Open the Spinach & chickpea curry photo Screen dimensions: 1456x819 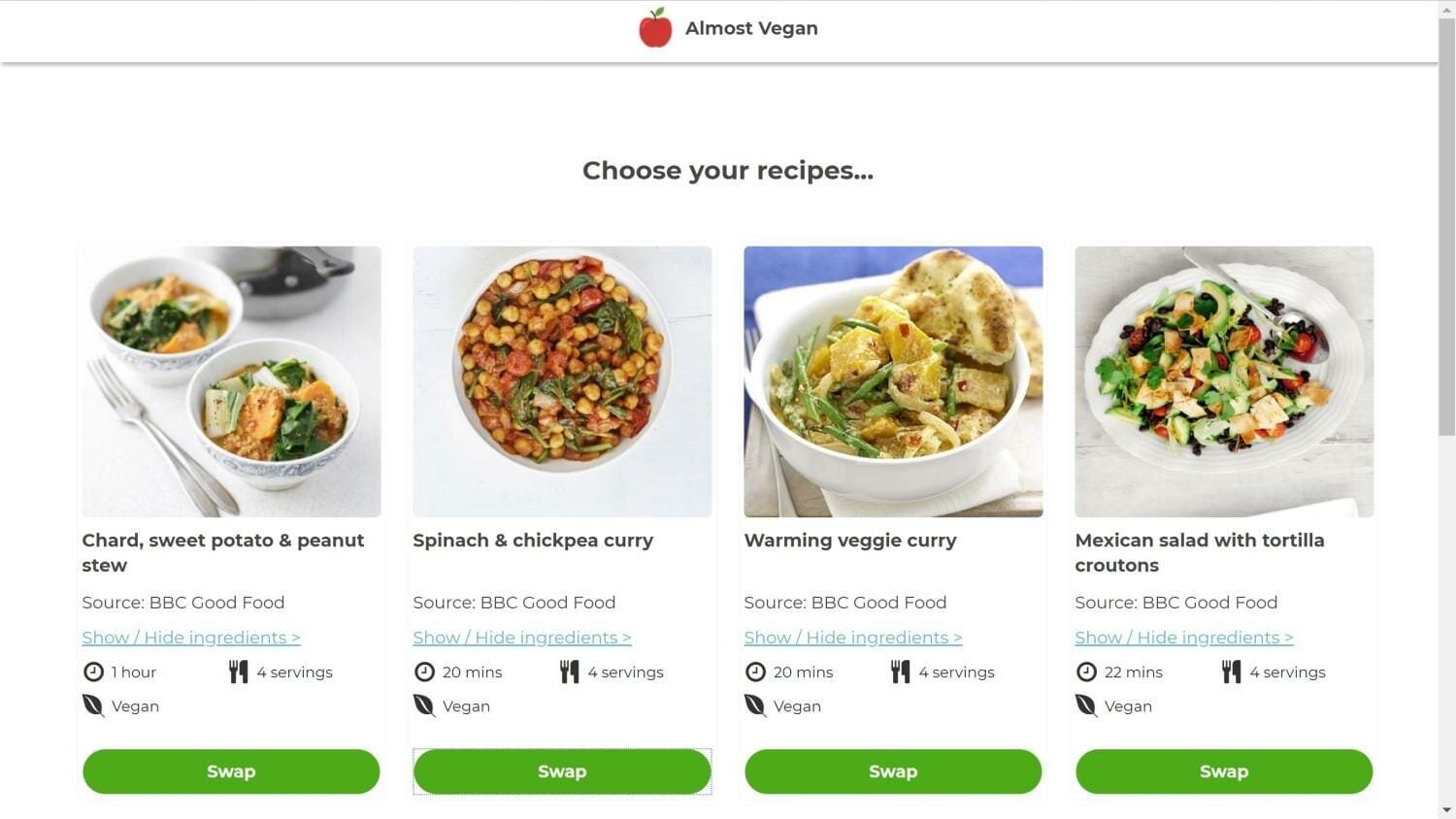pyautogui.click(x=562, y=381)
